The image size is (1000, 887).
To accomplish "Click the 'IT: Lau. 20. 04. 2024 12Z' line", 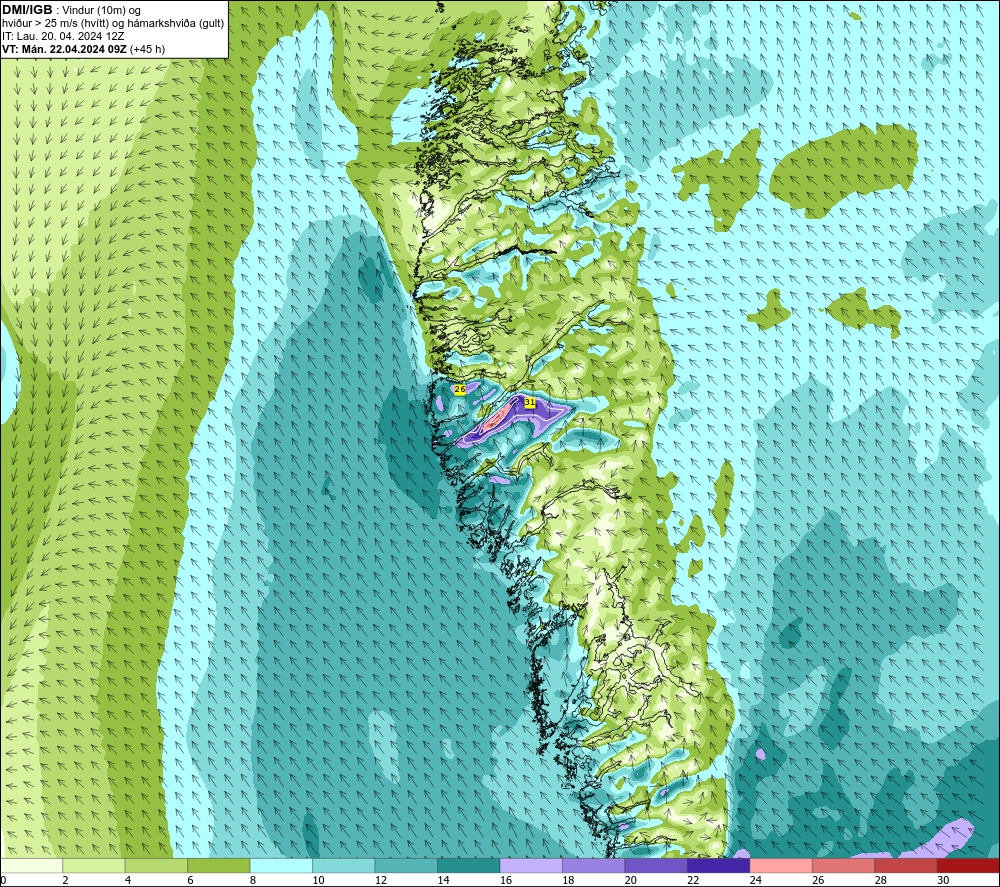I will click(x=63, y=36).
